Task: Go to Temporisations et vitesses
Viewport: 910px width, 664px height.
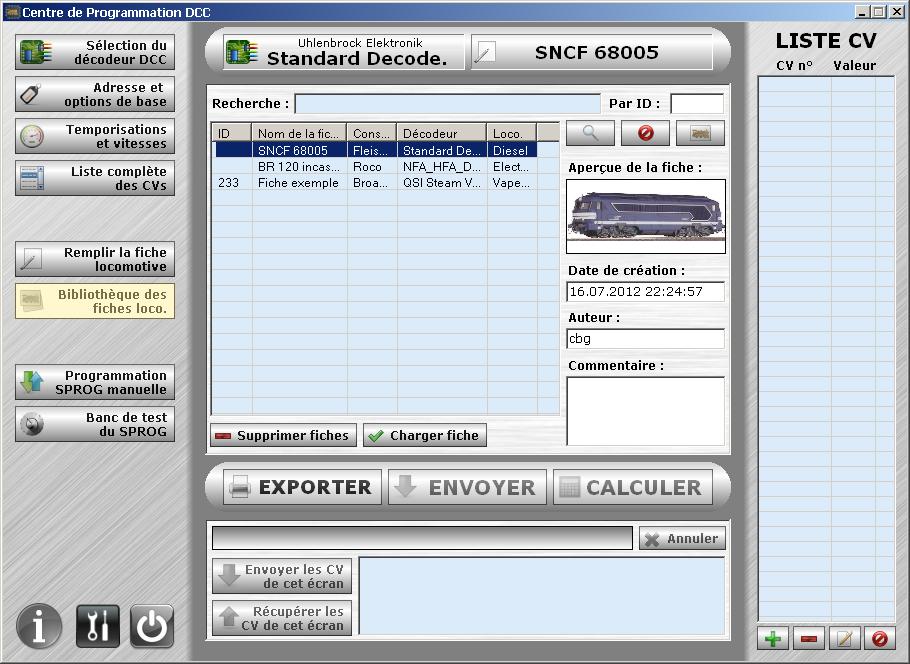Action: pyautogui.click(x=95, y=136)
